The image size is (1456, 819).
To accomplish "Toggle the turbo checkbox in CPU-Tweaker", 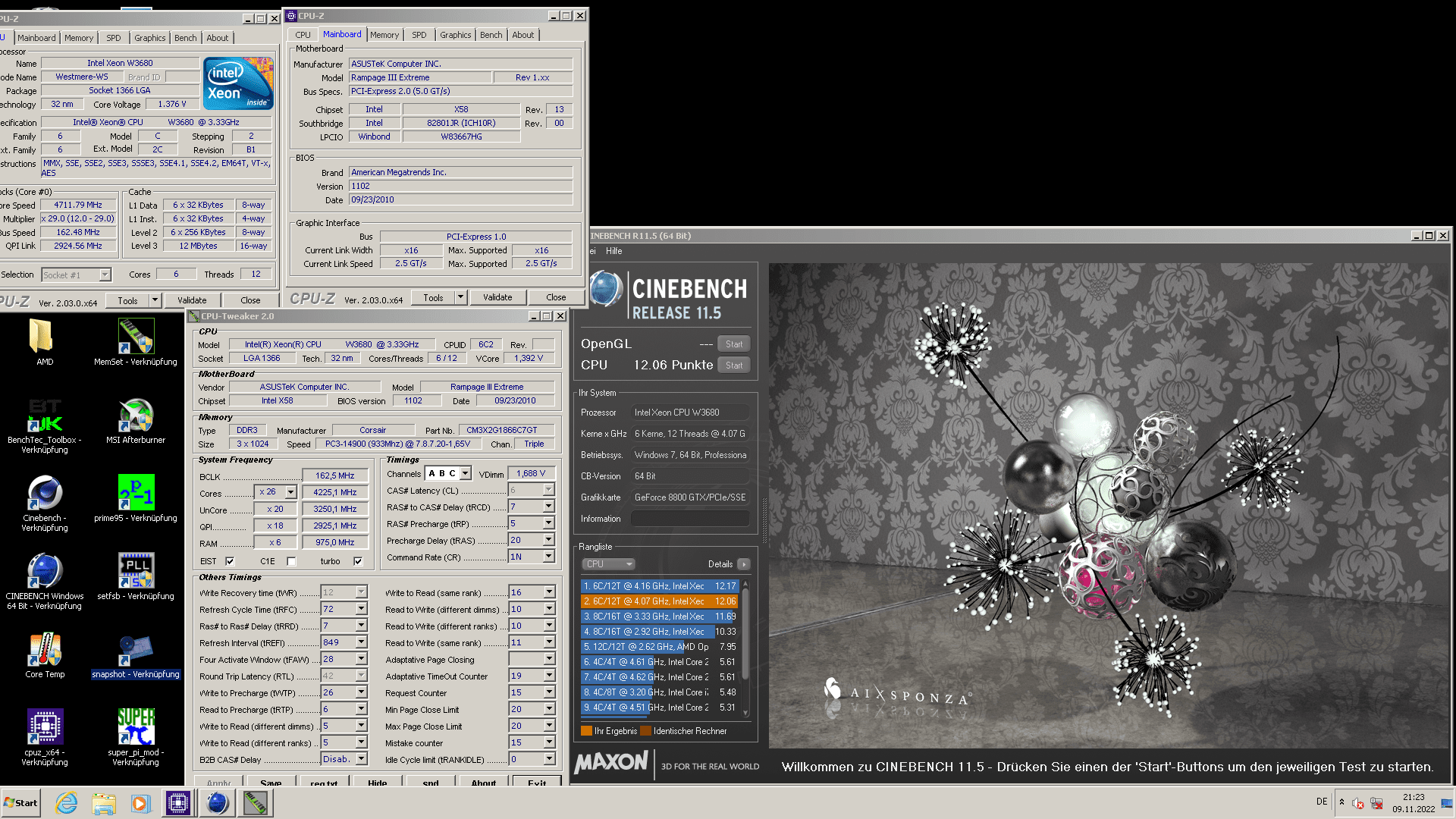I will pos(358,562).
